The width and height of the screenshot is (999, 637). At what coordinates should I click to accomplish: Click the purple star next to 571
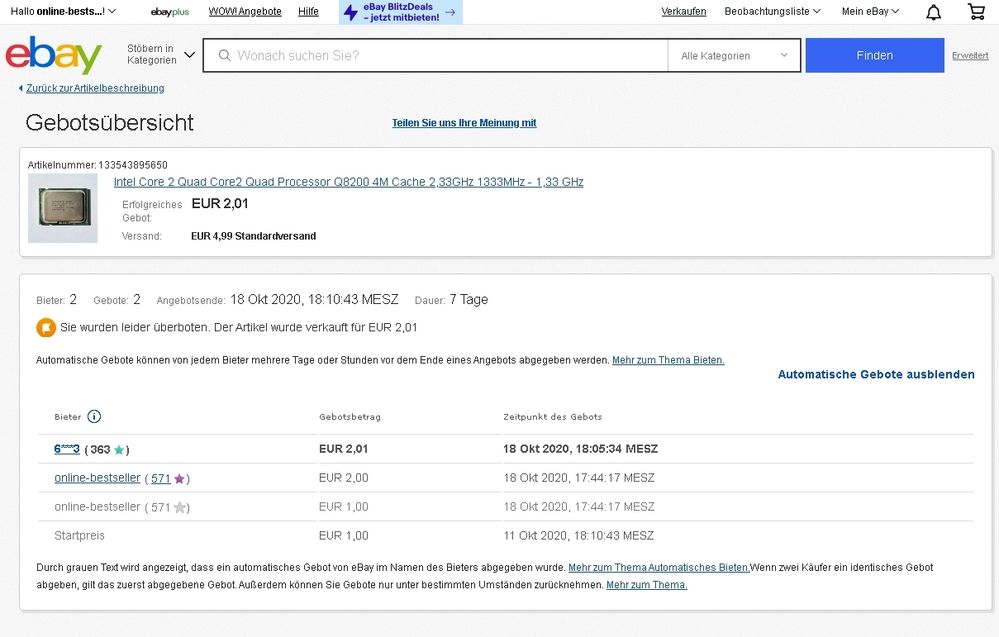179,479
